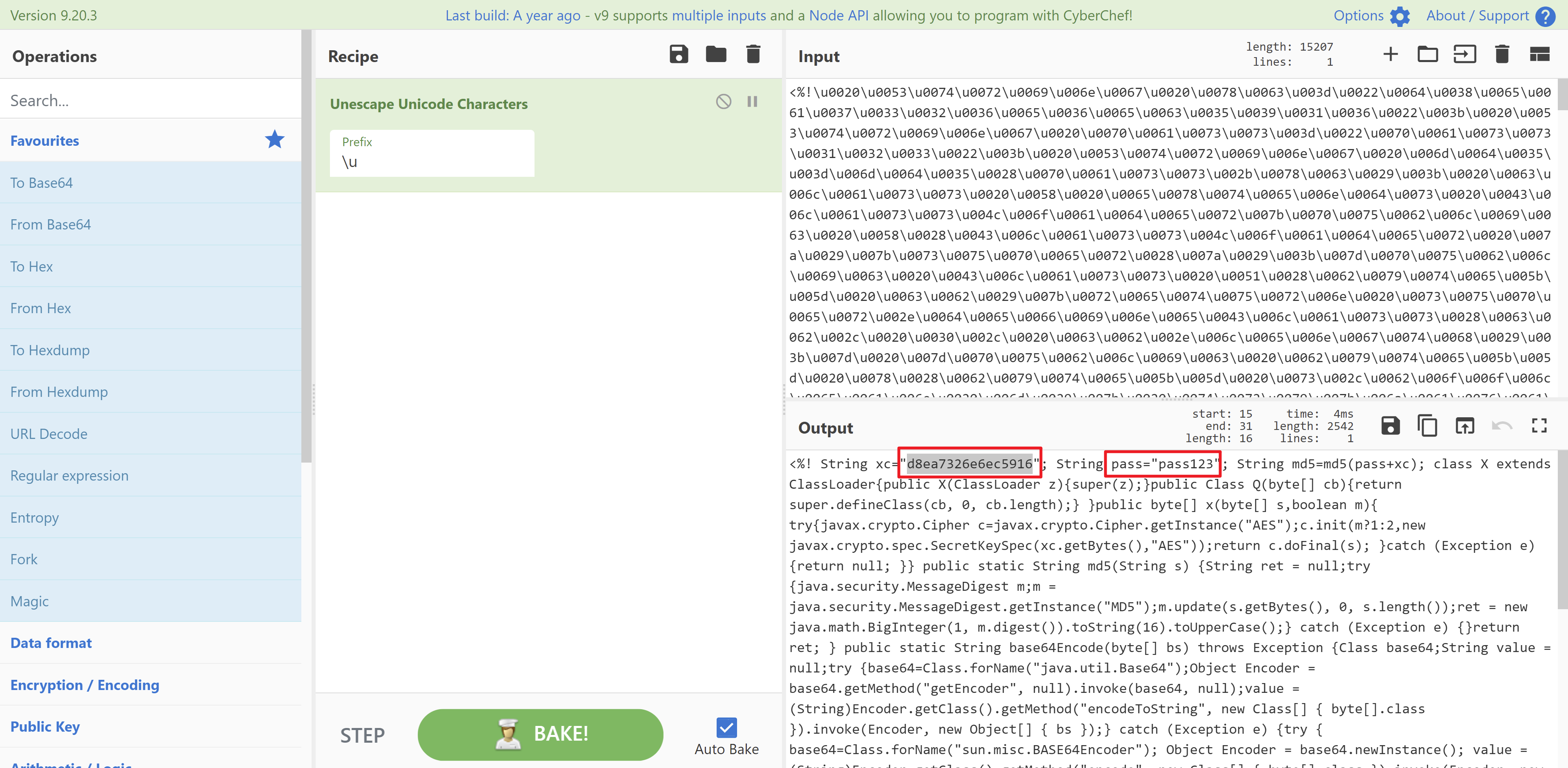
Task: Toggle the Auto Bake checkbox
Action: [x=726, y=727]
